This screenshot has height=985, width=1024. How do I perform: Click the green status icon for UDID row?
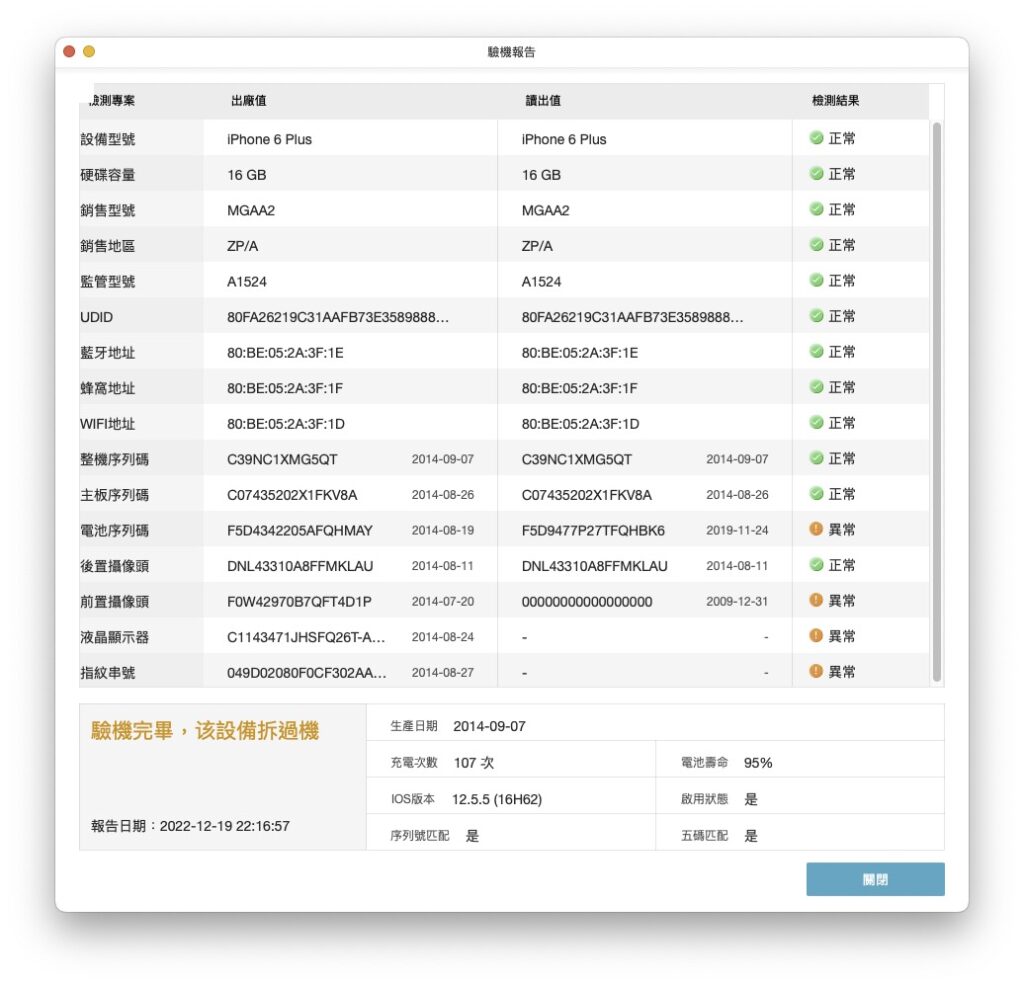816,315
